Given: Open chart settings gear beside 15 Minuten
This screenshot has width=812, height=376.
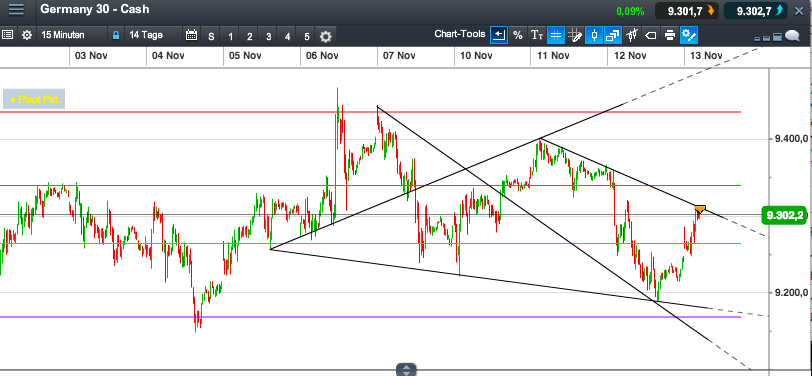Looking at the screenshot, I should tap(27, 35).
